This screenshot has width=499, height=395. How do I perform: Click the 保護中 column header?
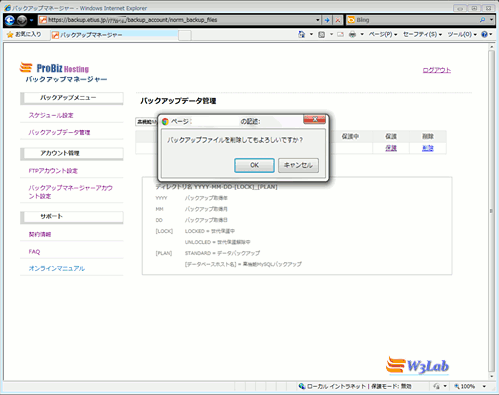coord(350,136)
